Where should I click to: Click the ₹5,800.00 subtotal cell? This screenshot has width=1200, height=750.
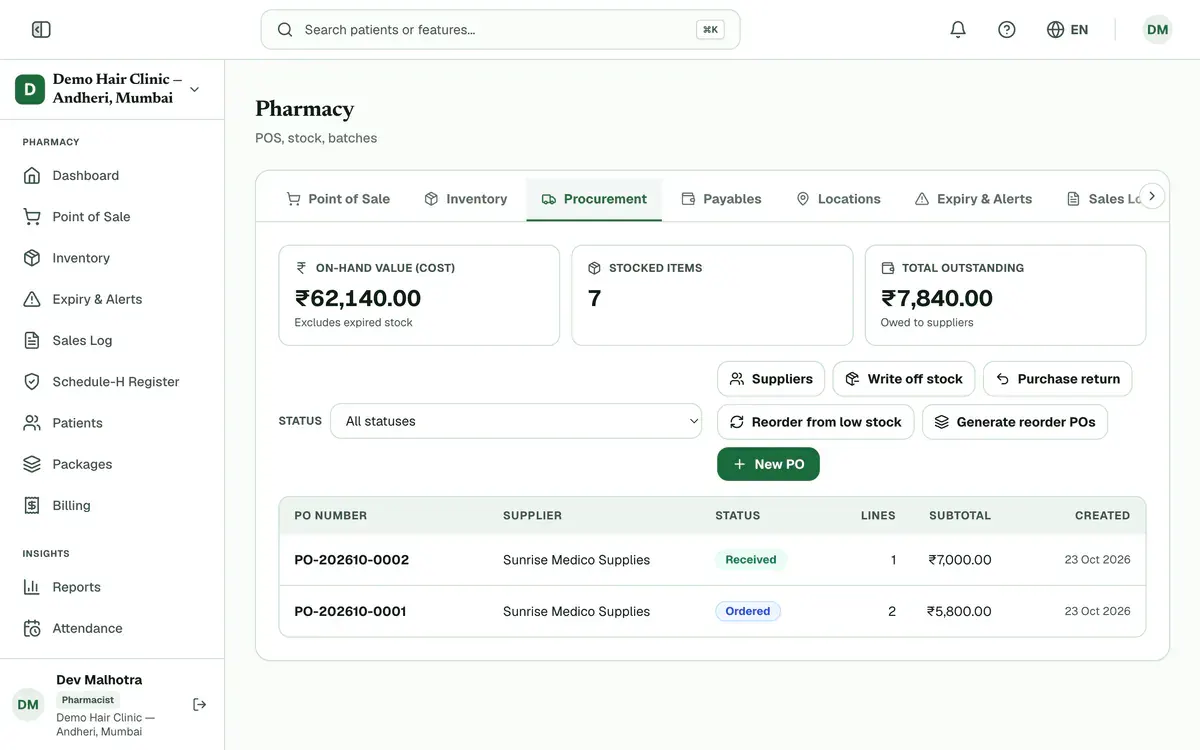click(x=959, y=611)
